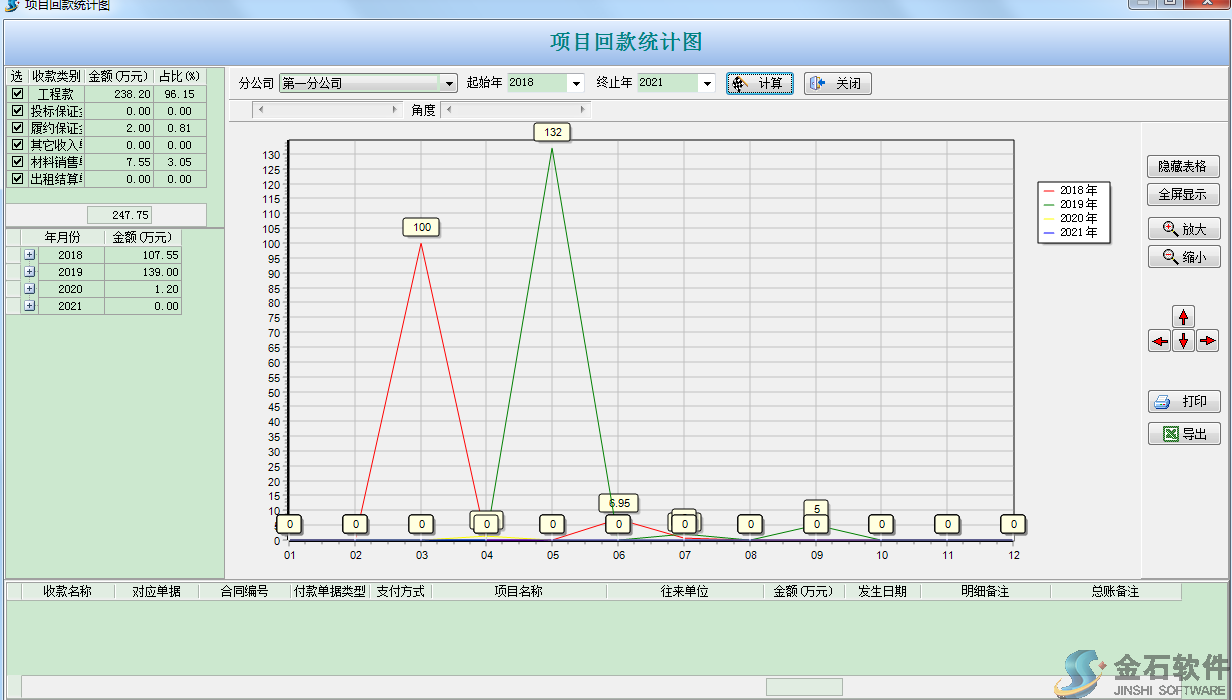This screenshot has height=700, width=1232.
Task: Export chart with the 导出 Excel button
Action: 1183,434
